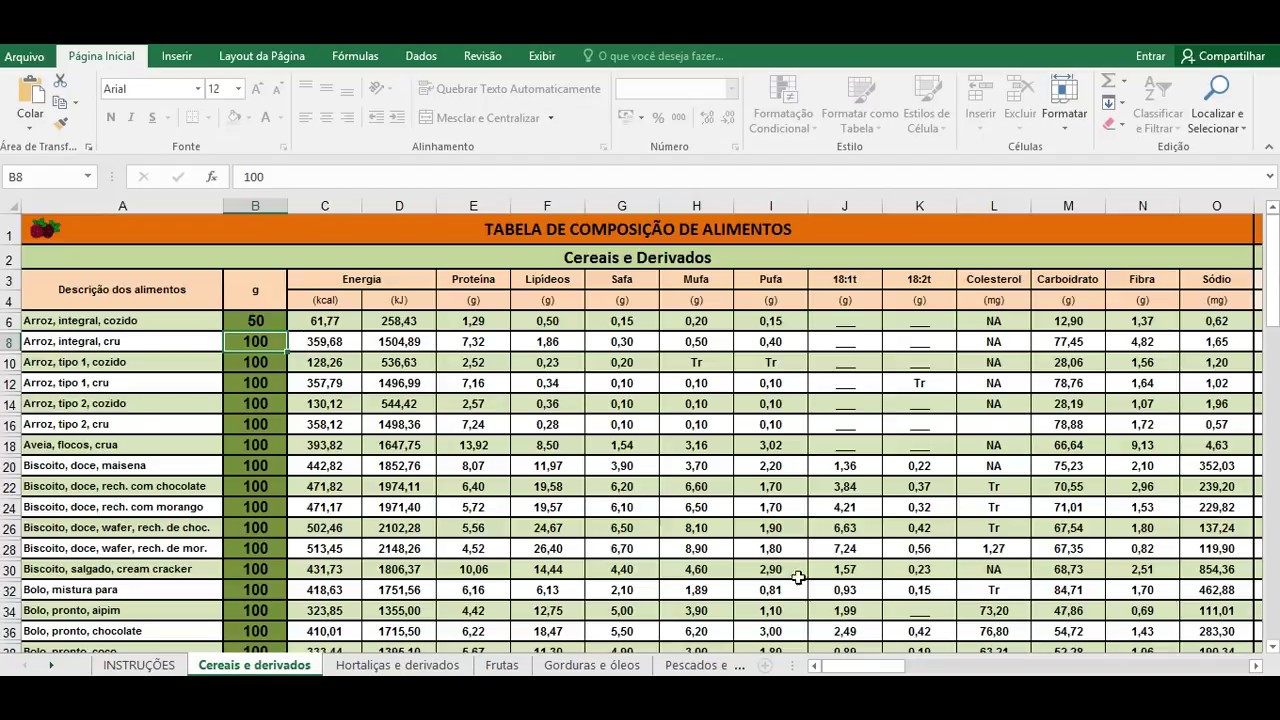Toggle Quebrar Texto Automaticamente
1280x720 pixels.
point(510,89)
